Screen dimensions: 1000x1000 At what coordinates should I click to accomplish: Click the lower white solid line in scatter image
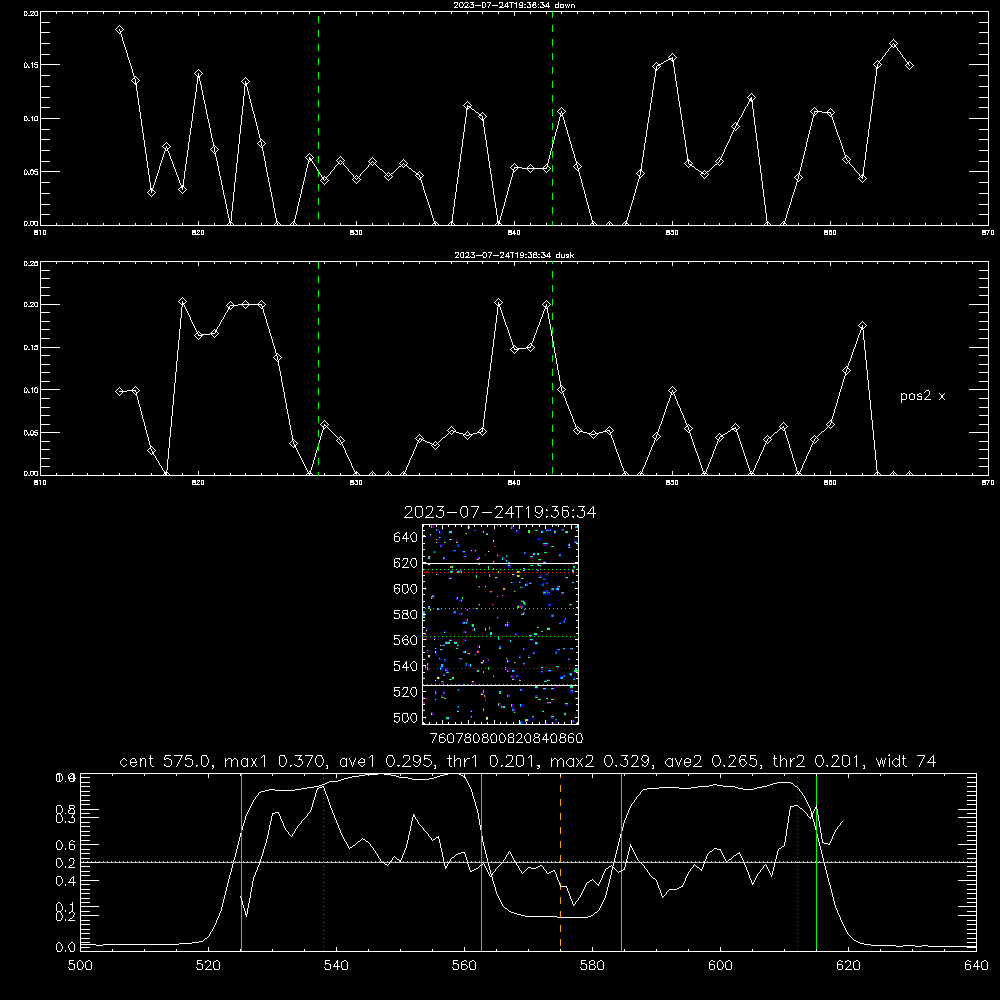500,686
